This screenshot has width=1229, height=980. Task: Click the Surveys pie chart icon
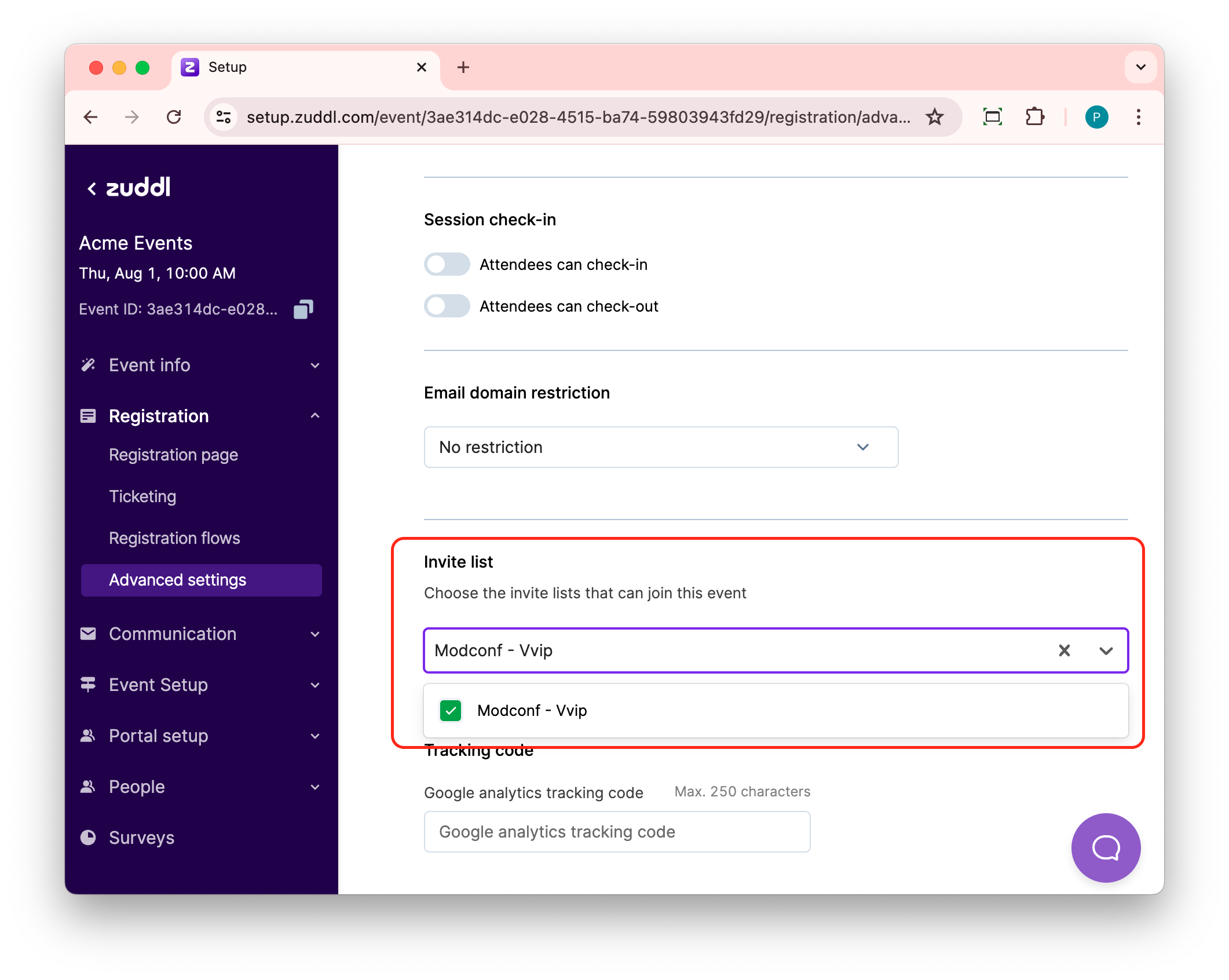point(88,838)
